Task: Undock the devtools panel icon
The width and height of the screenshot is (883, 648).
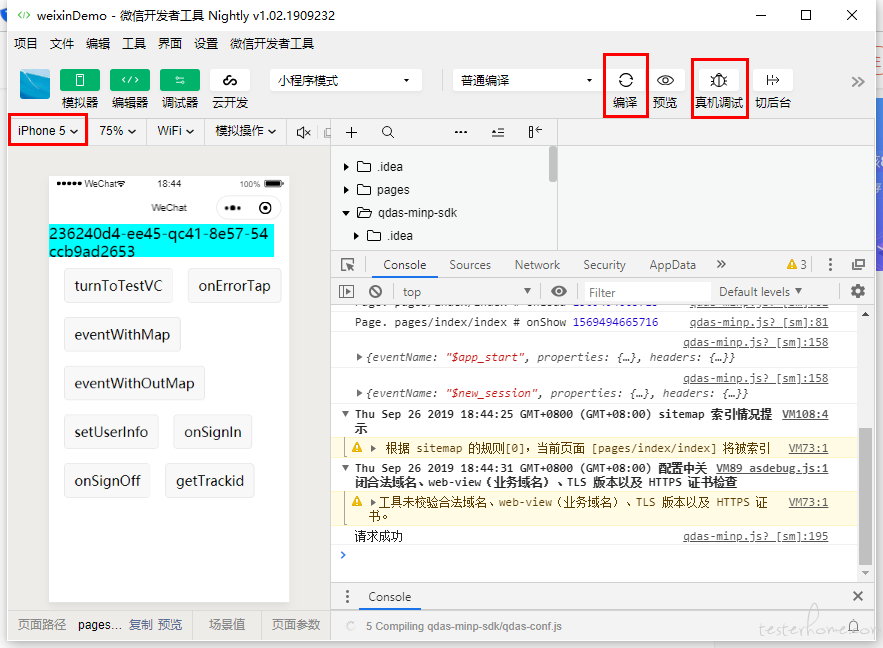Action: (858, 265)
